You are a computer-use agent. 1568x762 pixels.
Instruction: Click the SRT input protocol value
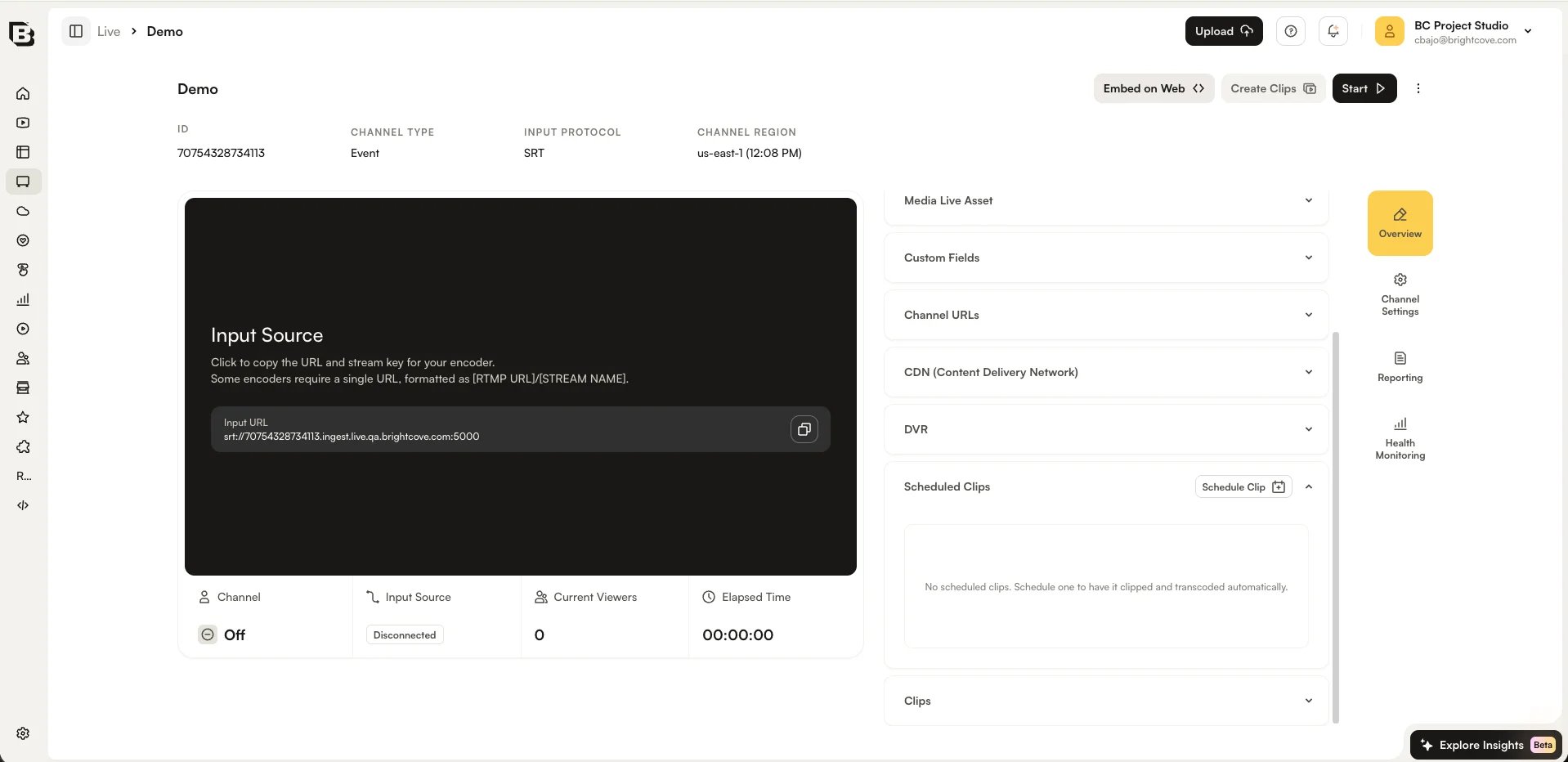click(534, 153)
